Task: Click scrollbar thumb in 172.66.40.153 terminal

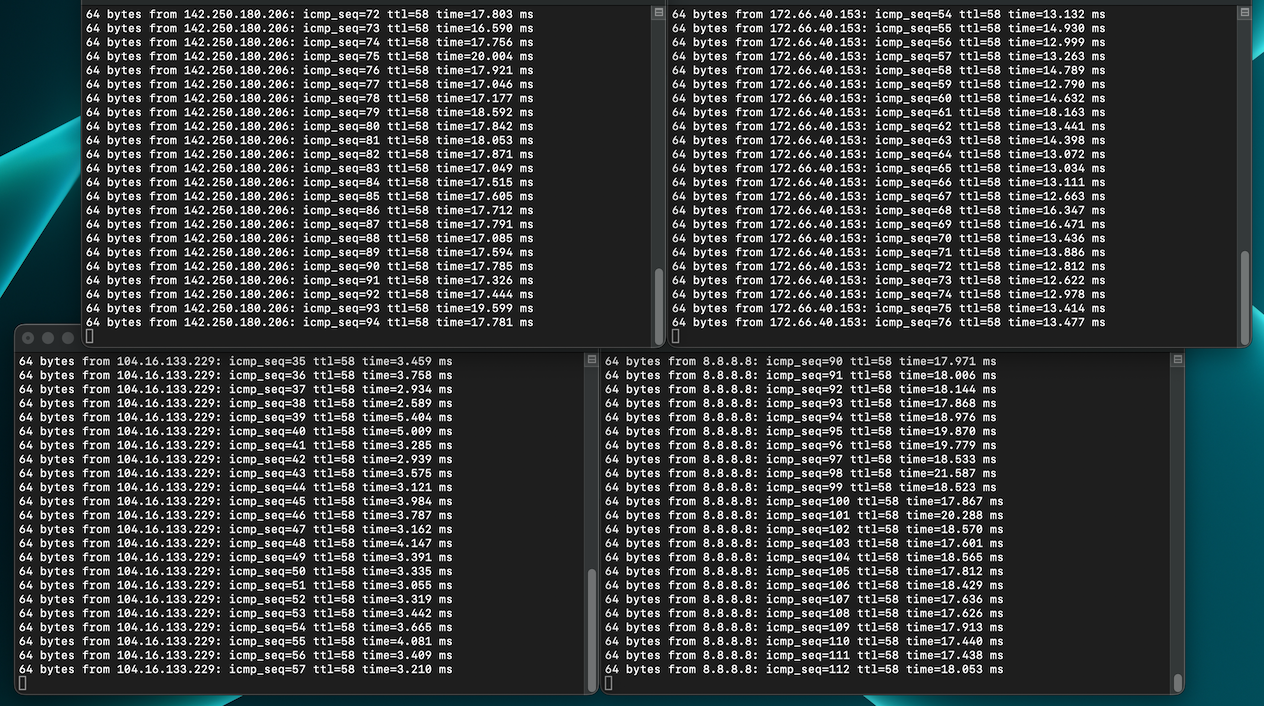Action: point(1244,297)
